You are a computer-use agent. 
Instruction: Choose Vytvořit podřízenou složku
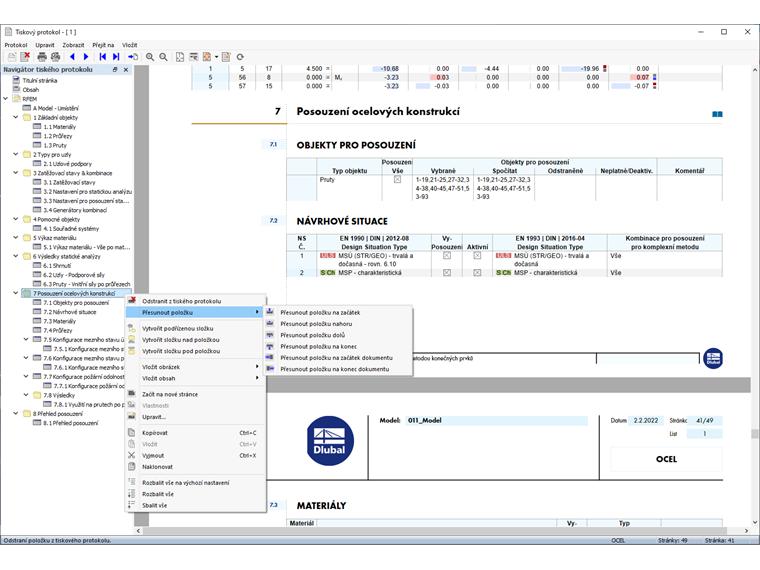[196, 328]
